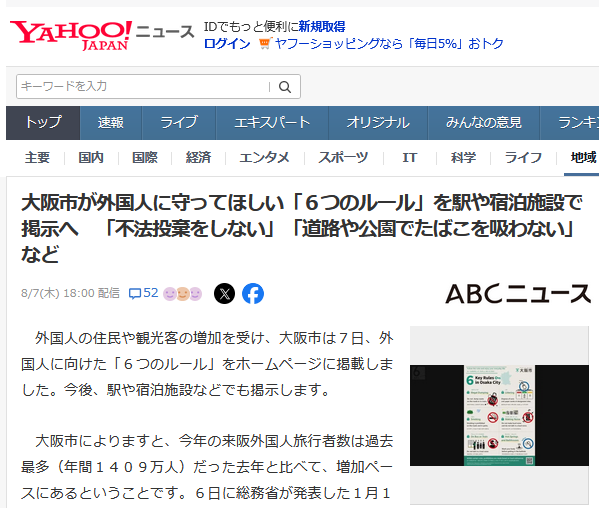This screenshot has width=599, height=508.
Task: Click the ABCニュース provider logo
Action: [518, 294]
